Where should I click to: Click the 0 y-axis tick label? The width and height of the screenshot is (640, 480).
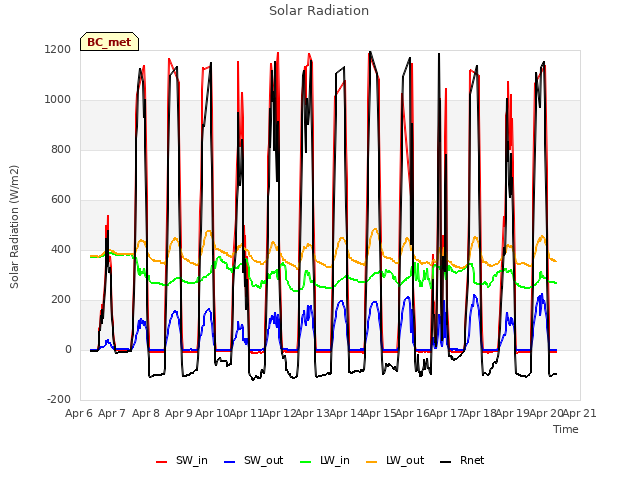pos(68,350)
